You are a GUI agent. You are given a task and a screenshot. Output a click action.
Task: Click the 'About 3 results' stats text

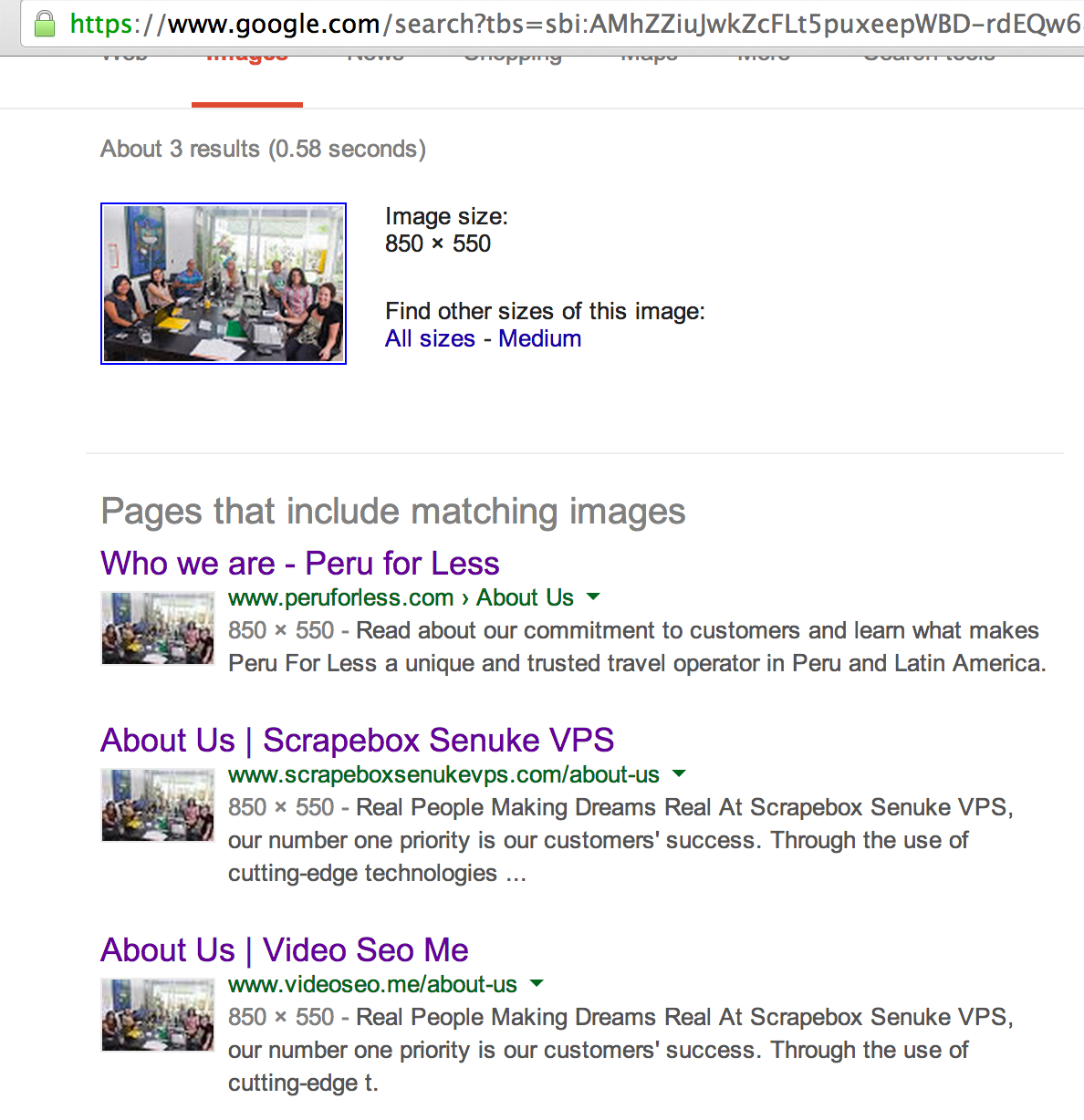[263, 149]
